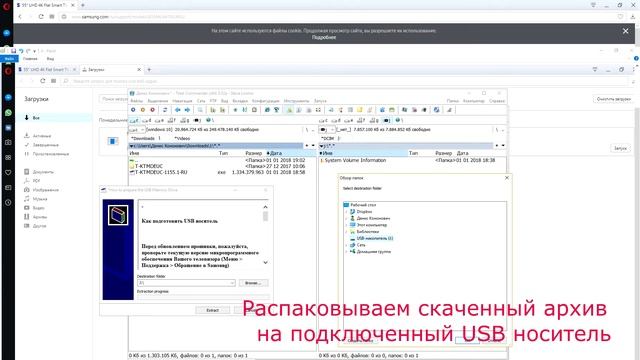The image size is (640, 360).
Task: Expand Этот компьютер node in folder tree
Action: (x=347, y=225)
